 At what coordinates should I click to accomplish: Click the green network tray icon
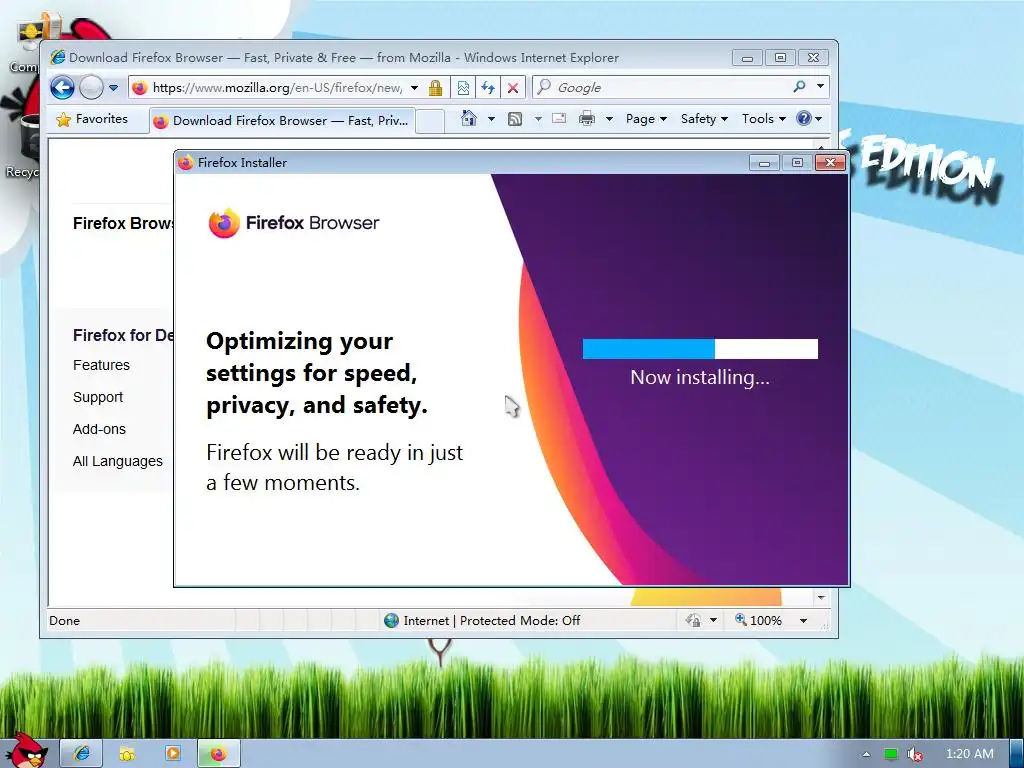pyautogui.click(x=891, y=754)
